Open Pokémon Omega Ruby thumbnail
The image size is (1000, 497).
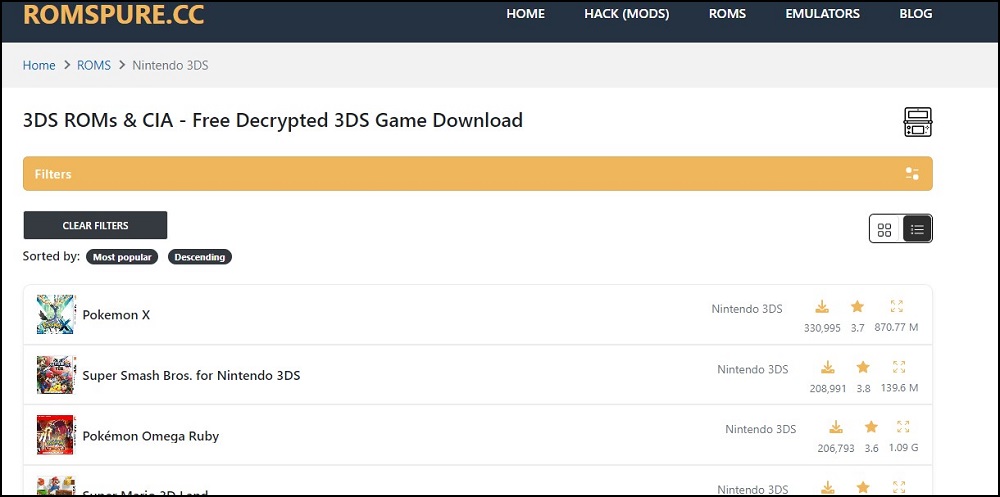[x=55, y=434]
